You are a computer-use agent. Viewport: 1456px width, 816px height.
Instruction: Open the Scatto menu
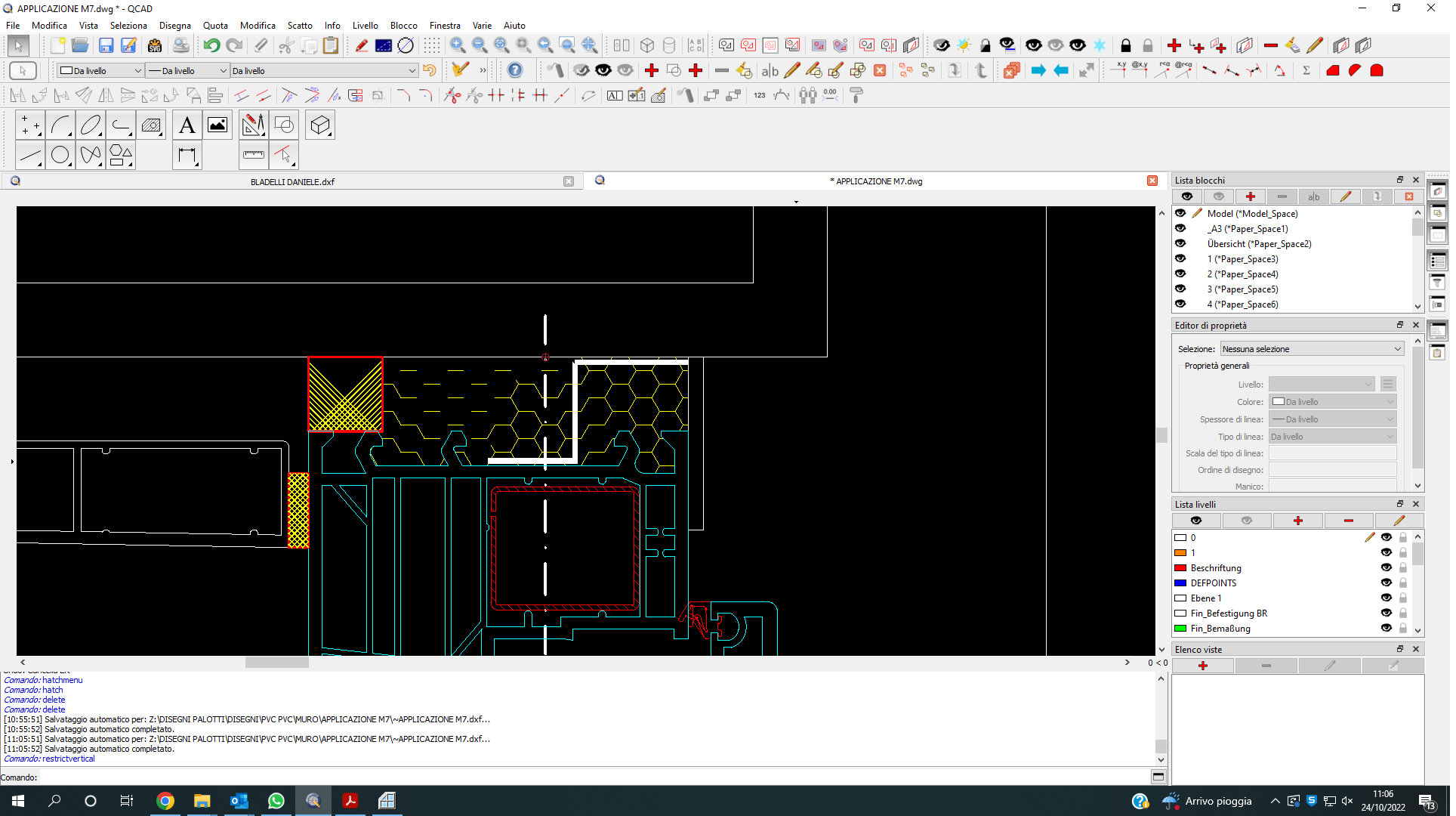click(x=300, y=25)
